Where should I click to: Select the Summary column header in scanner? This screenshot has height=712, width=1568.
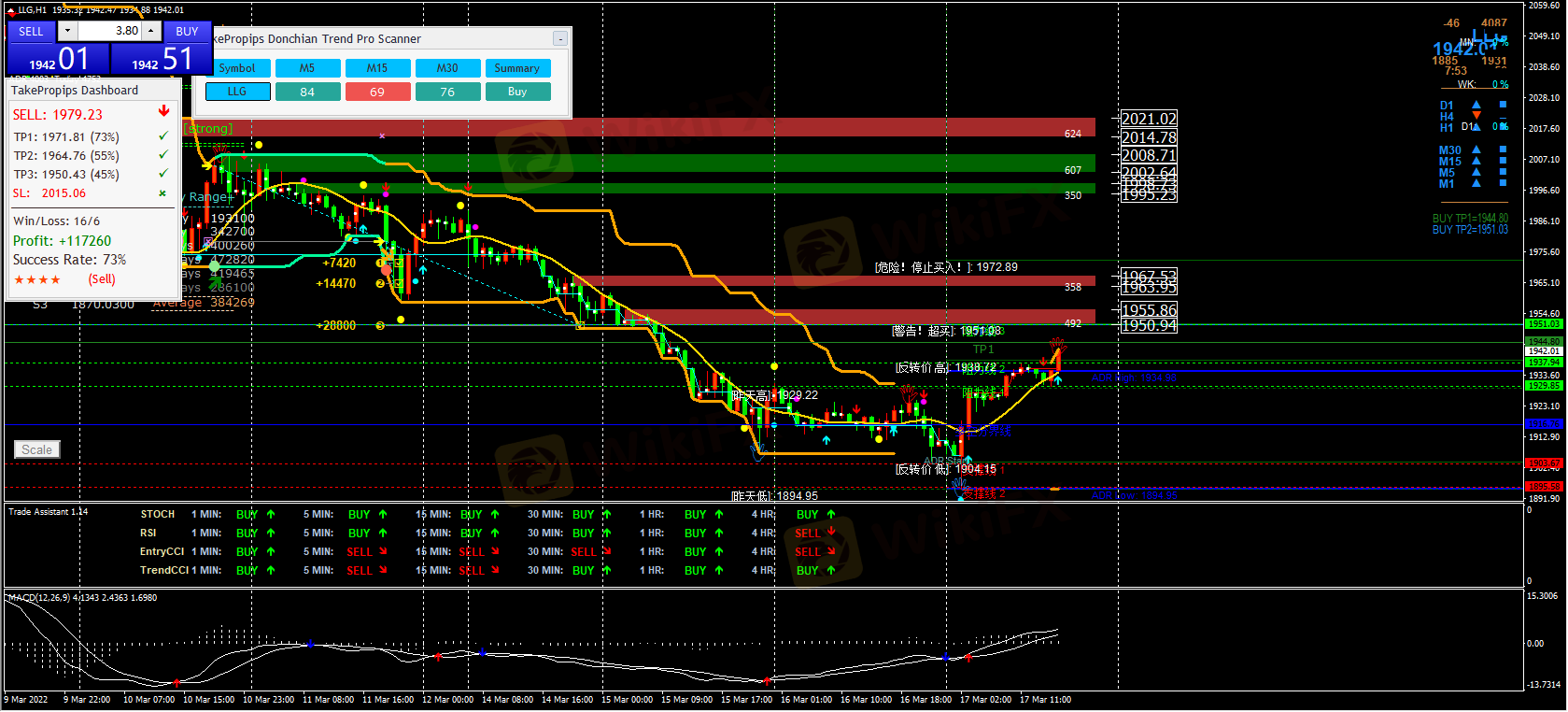pos(517,68)
